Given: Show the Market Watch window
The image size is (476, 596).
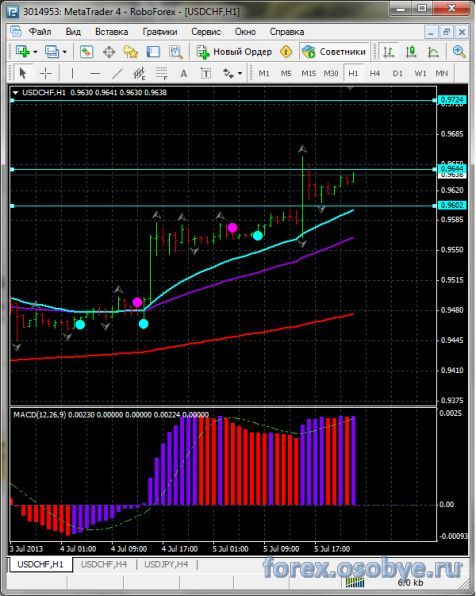Looking at the screenshot, I should coord(86,52).
